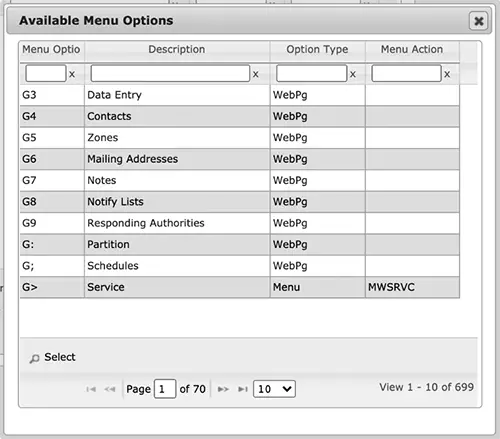This screenshot has height=439, width=500.
Task: Select the Data Entry row description
Action: pyautogui.click(x=177, y=95)
